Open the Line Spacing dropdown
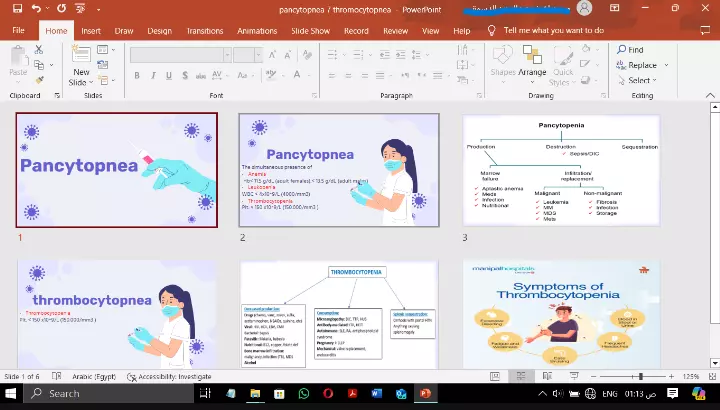Image resolution: width=720 pixels, height=410 pixels. [x=419, y=55]
